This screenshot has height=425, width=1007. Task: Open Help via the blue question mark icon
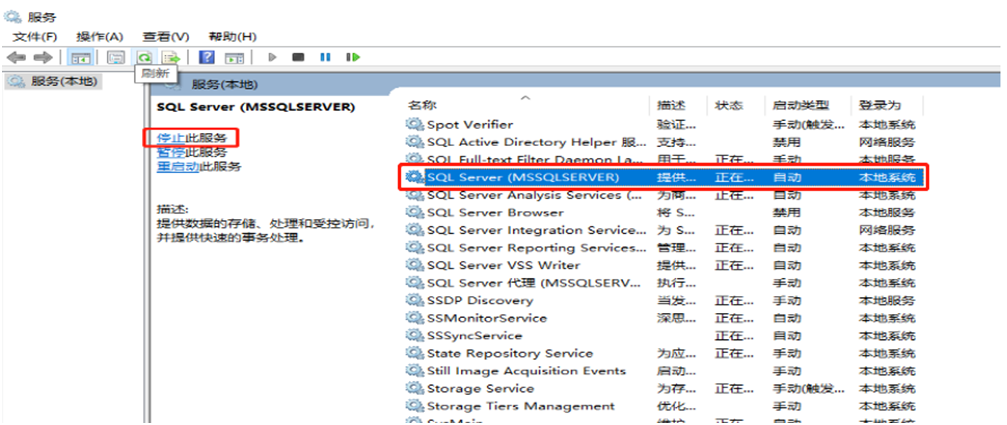[x=207, y=58]
